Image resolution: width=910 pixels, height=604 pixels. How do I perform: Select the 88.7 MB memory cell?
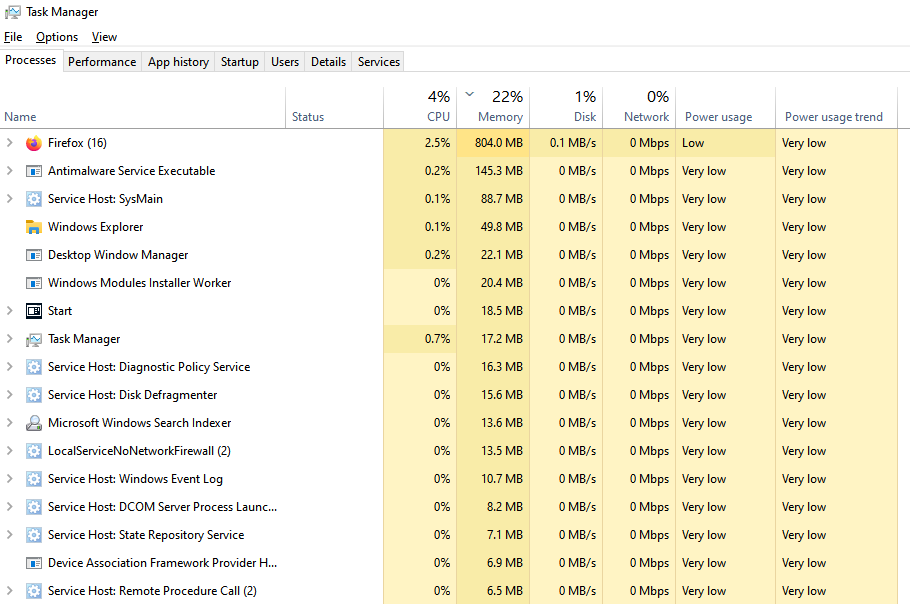click(x=493, y=198)
